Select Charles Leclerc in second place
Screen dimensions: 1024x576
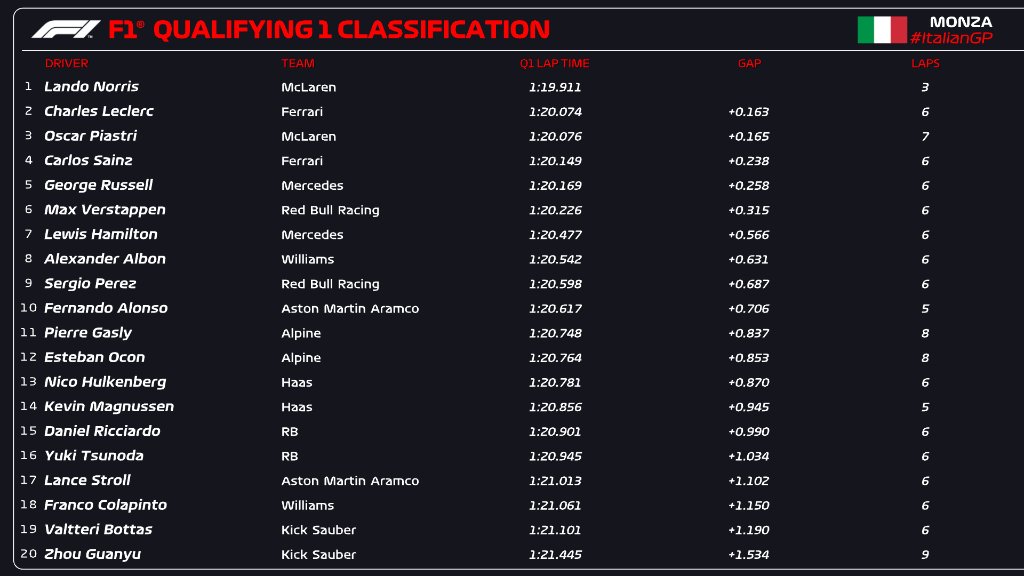click(x=99, y=112)
